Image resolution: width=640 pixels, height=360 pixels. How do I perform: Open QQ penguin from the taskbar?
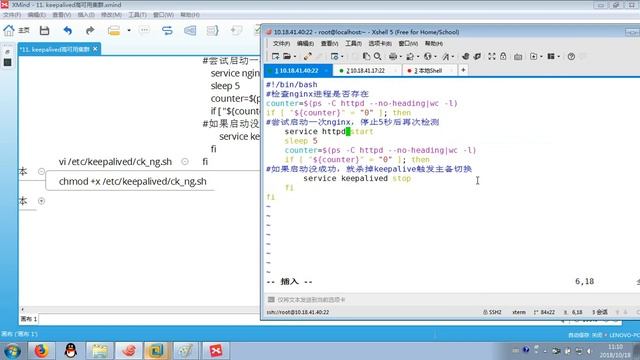[x=71, y=351]
